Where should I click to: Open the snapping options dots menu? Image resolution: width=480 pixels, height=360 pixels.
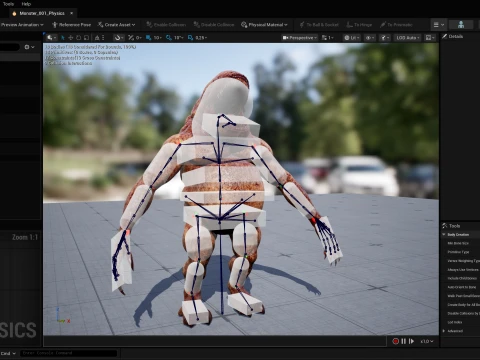point(103,38)
